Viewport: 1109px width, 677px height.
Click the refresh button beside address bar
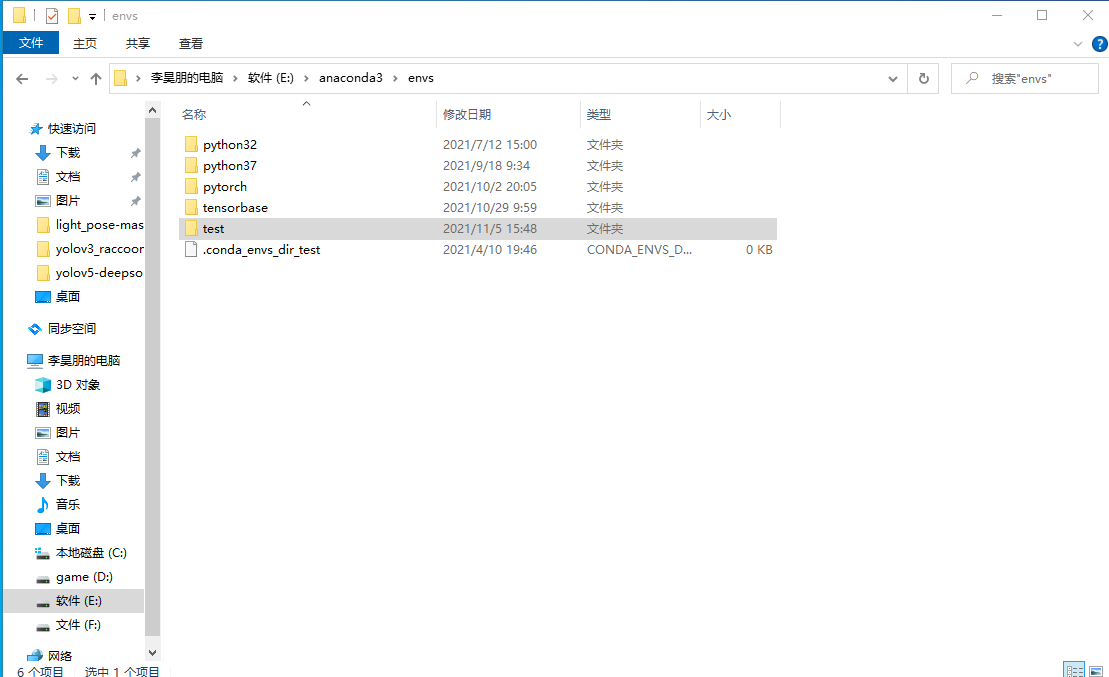[924, 79]
